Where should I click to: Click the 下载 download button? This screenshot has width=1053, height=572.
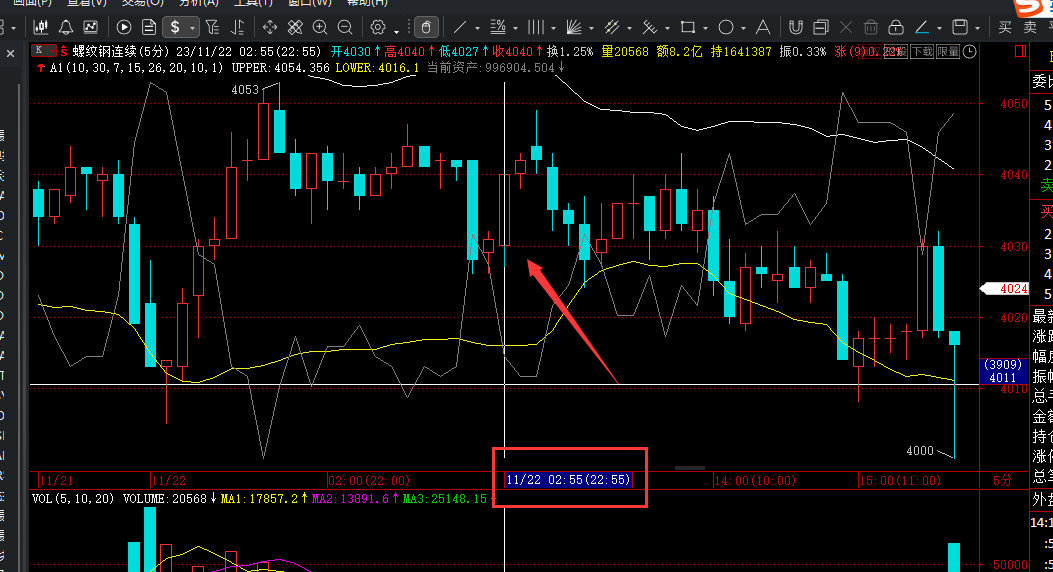point(922,52)
